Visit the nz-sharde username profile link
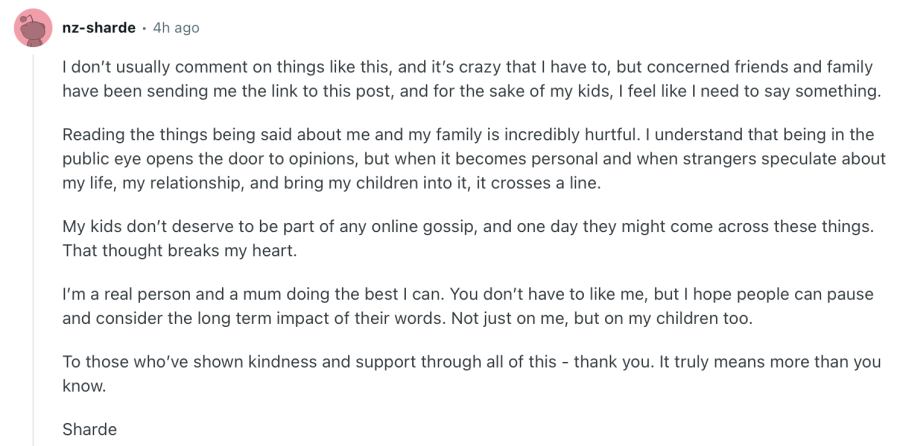This screenshot has height=446, width=900. 98,28
